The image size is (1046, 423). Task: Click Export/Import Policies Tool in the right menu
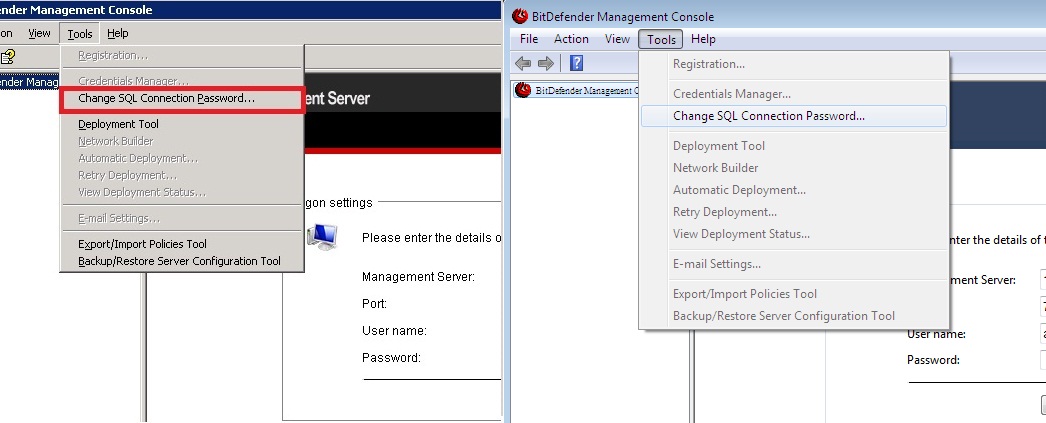tap(794, 294)
